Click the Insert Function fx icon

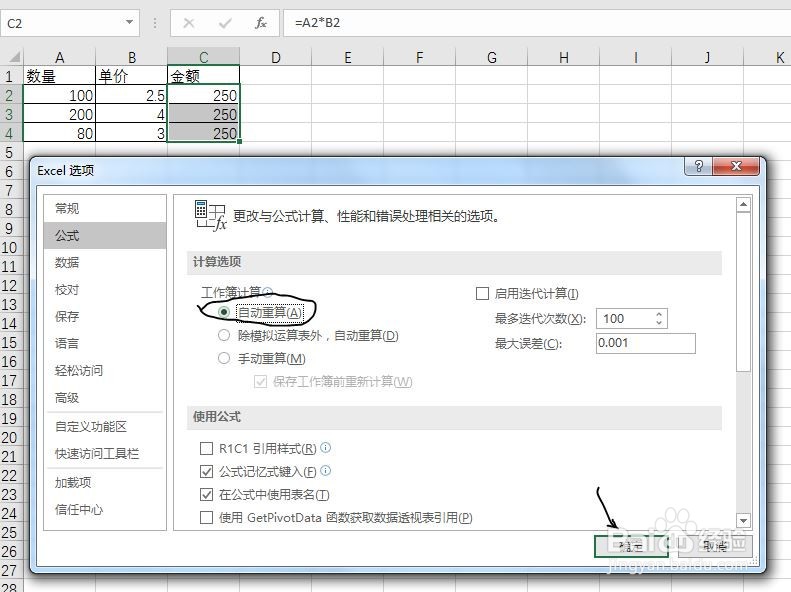(x=260, y=23)
